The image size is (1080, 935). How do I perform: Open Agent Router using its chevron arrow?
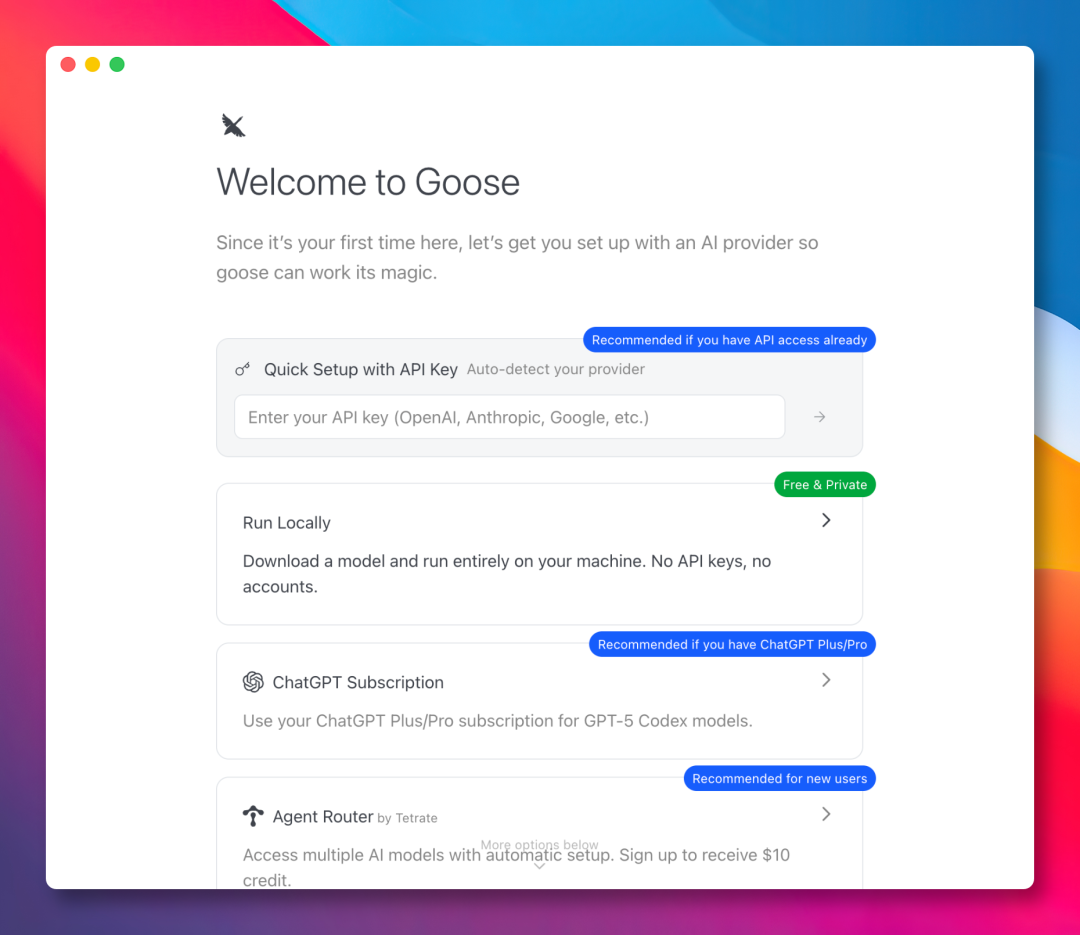[x=826, y=814]
